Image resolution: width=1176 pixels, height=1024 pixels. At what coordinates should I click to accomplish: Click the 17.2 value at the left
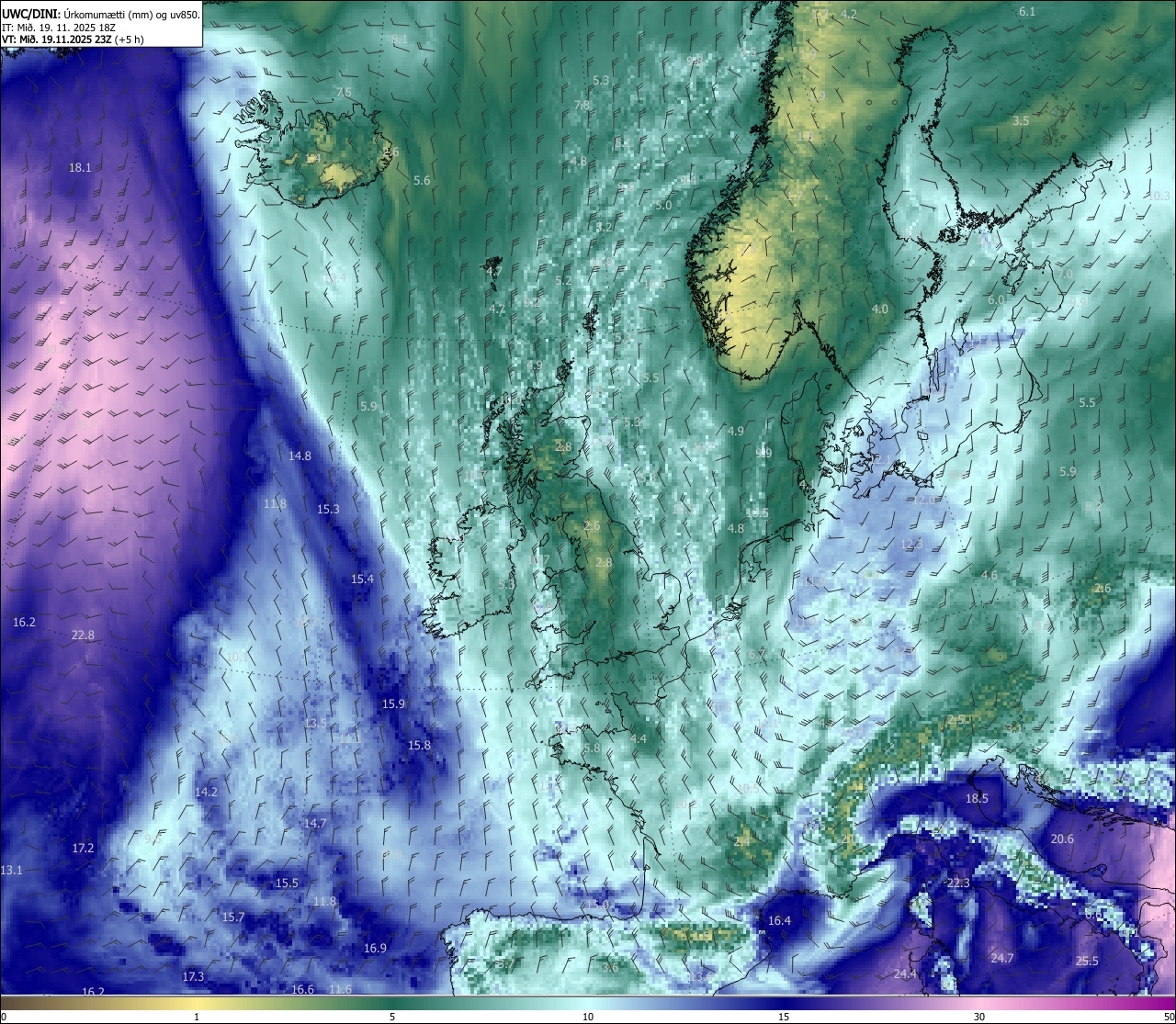(83, 848)
